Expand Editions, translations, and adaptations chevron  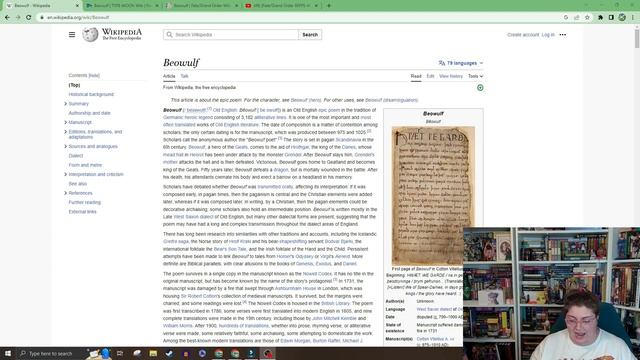(65, 132)
